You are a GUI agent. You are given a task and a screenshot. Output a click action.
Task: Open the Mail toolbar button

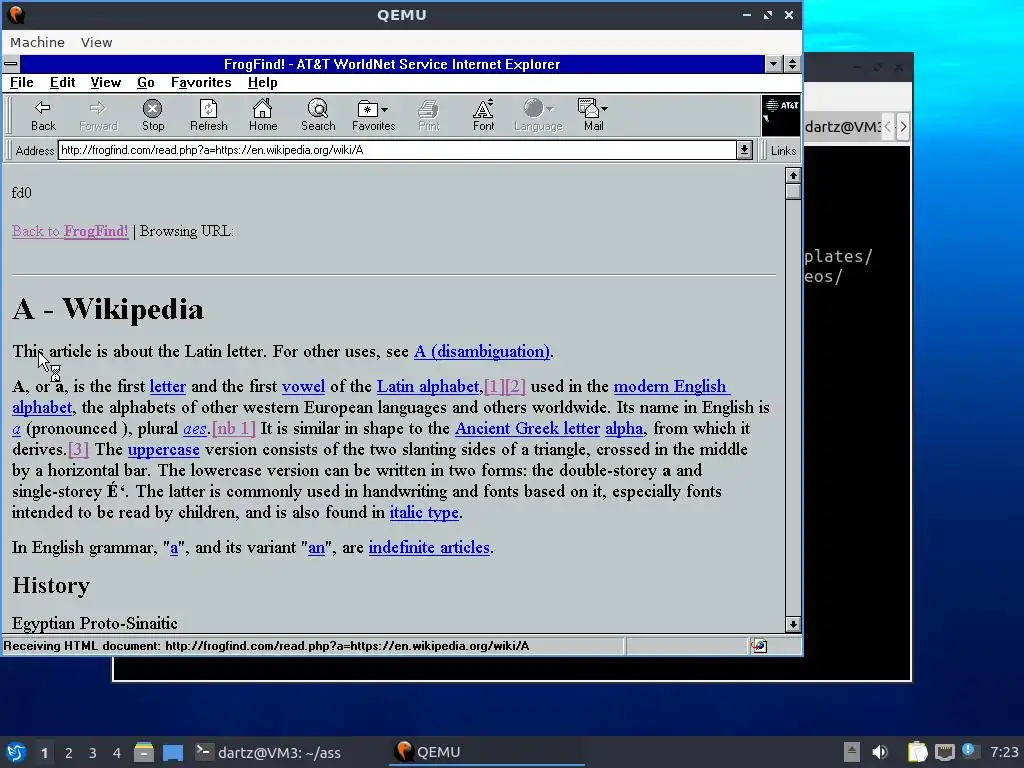(x=593, y=116)
